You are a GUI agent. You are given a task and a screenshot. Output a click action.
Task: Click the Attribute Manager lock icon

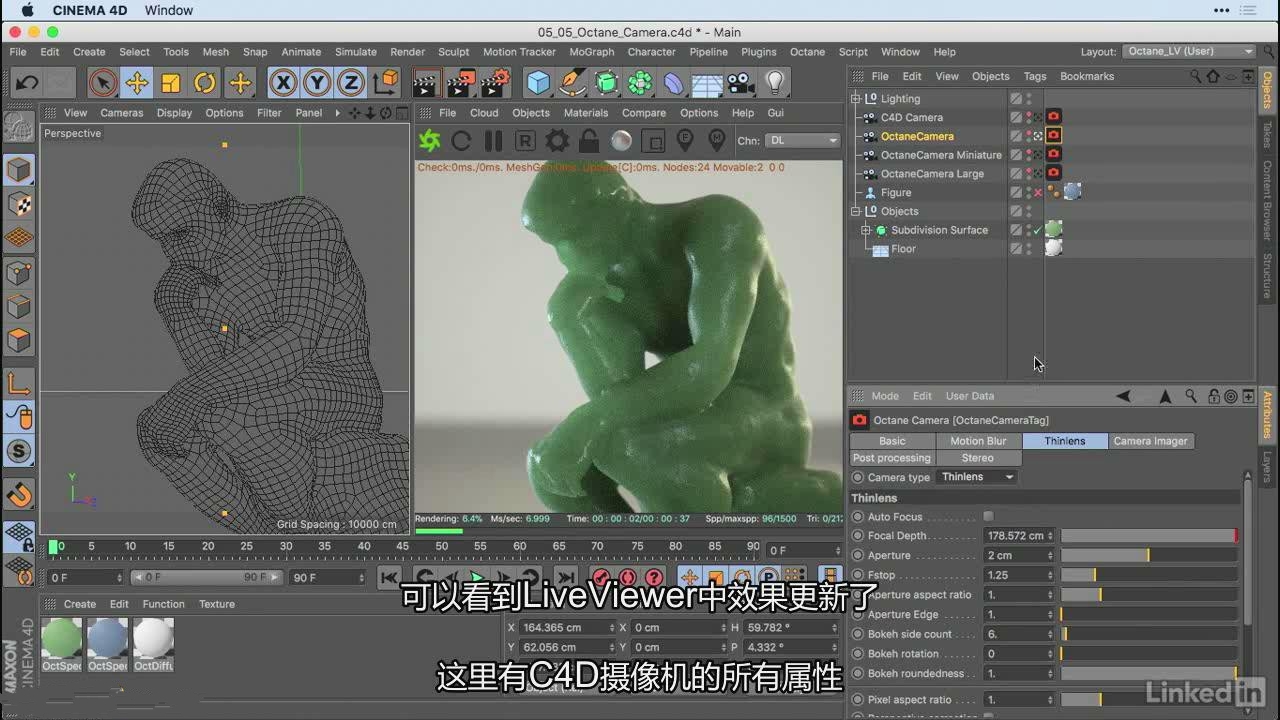pos(1213,396)
